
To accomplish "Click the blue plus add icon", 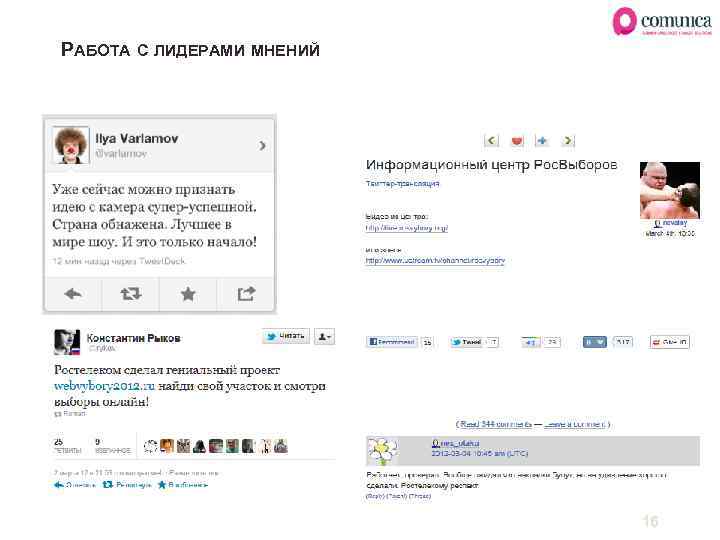I will (x=542, y=141).
